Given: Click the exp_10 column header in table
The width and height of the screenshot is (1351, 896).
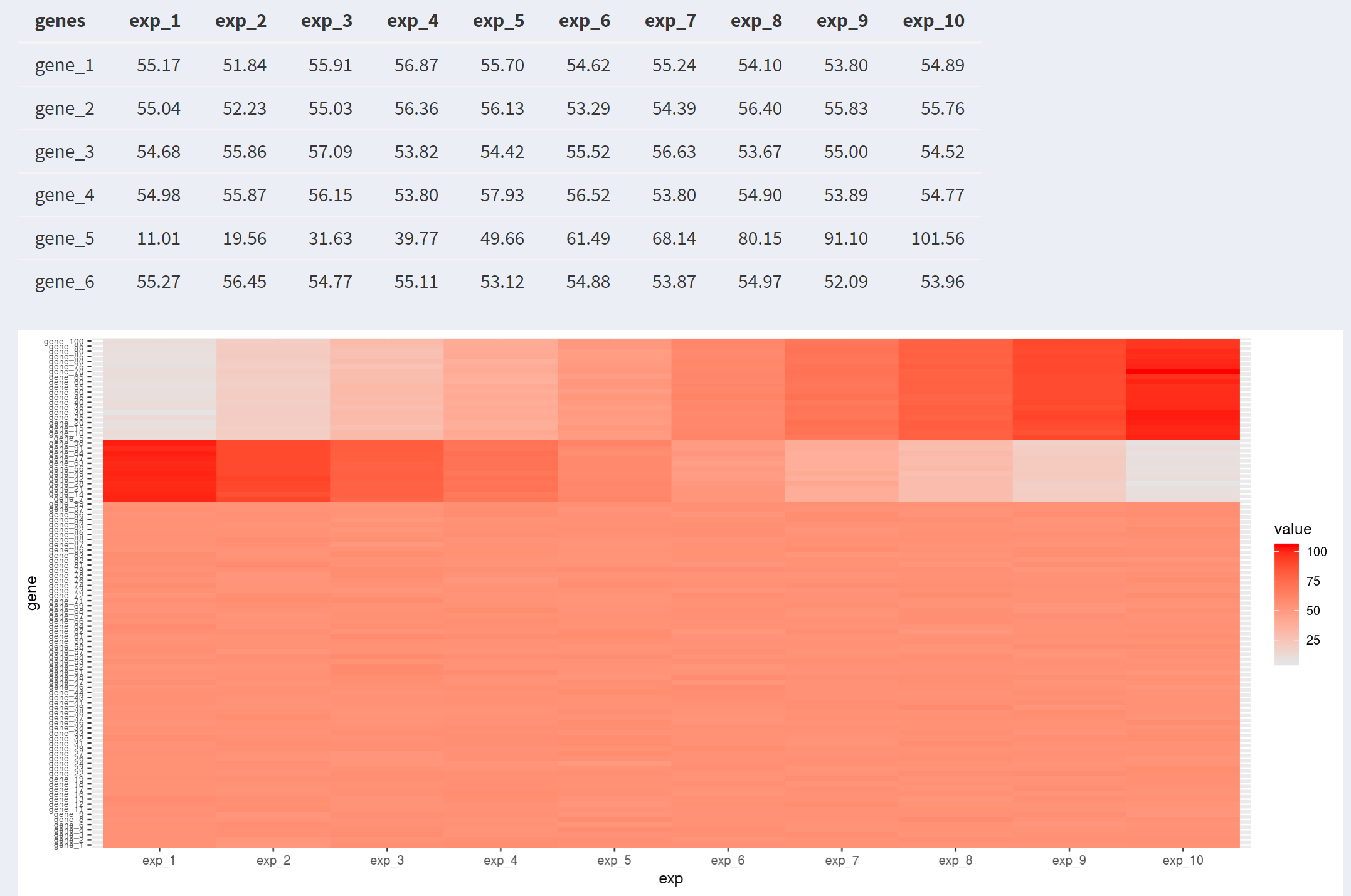Looking at the screenshot, I should pyautogui.click(x=933, y=21).
